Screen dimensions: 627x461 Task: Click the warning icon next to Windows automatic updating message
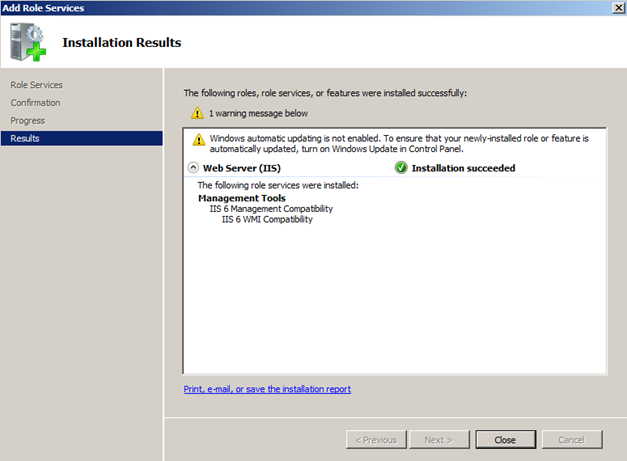point(199,140)
